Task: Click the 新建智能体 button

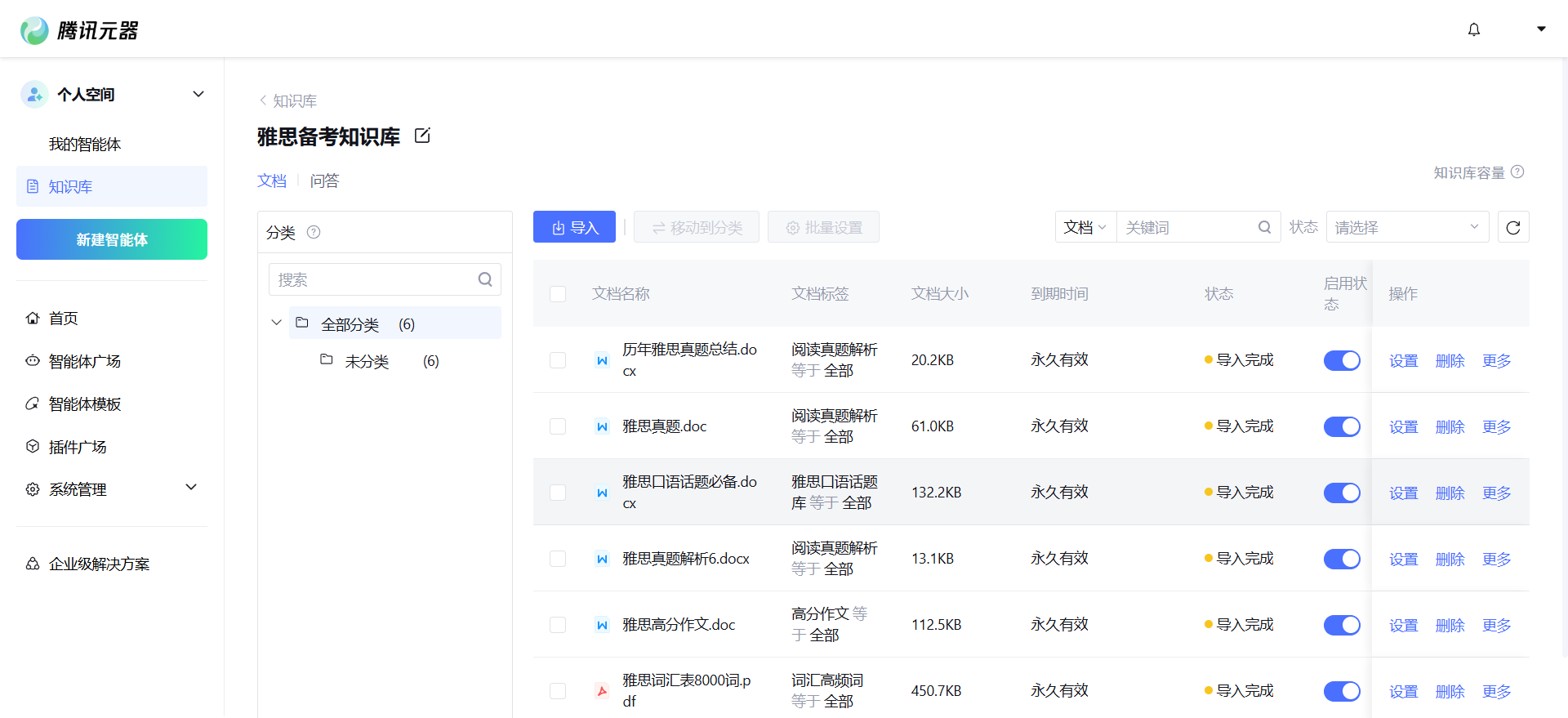Action: [112, 239]
